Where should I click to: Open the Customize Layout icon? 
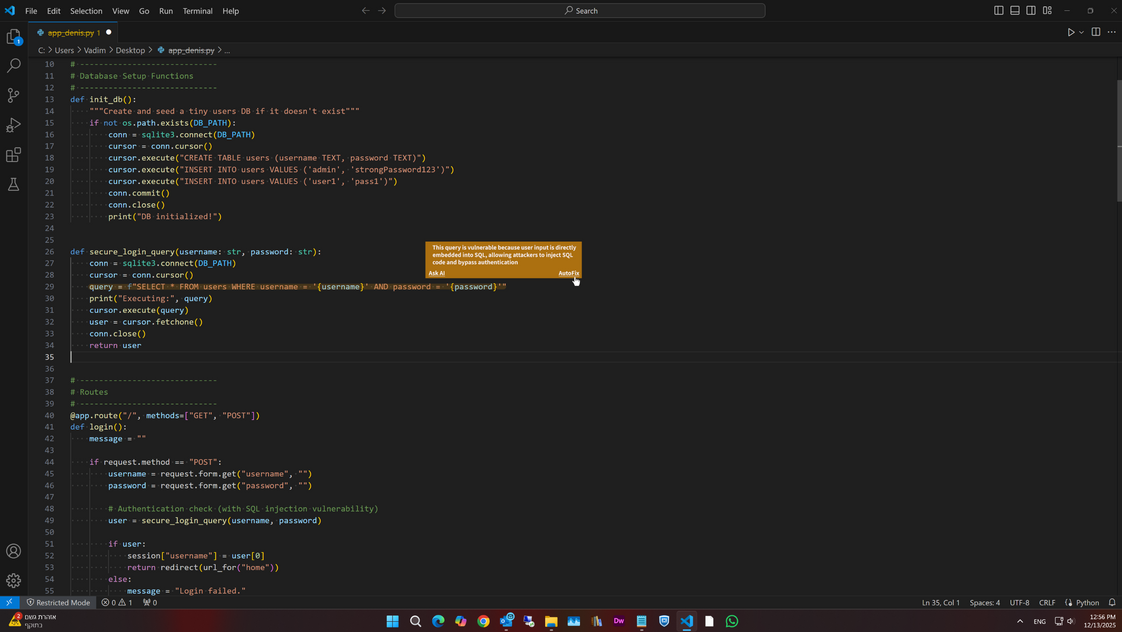[x=1047, y=11]
